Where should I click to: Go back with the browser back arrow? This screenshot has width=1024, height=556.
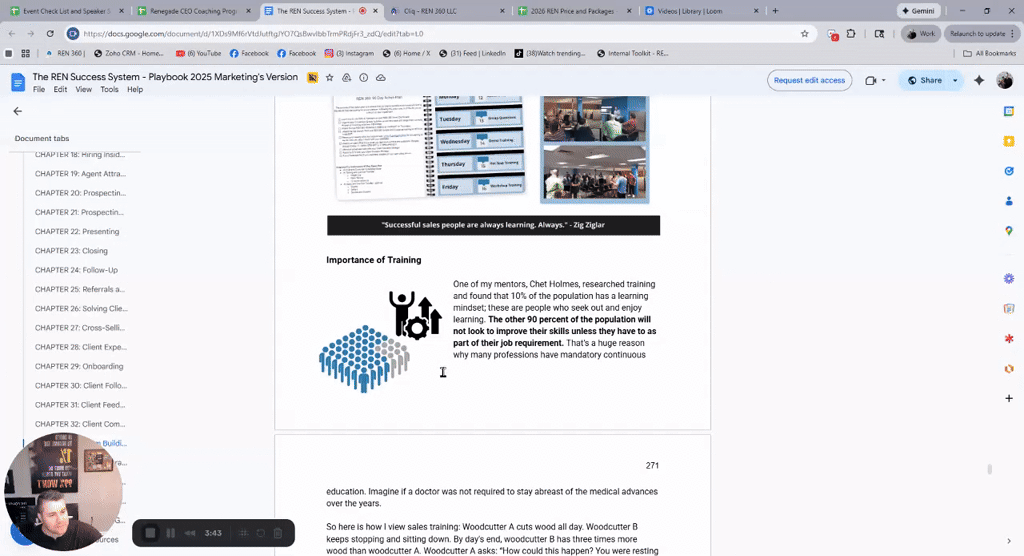coord(12,33)
